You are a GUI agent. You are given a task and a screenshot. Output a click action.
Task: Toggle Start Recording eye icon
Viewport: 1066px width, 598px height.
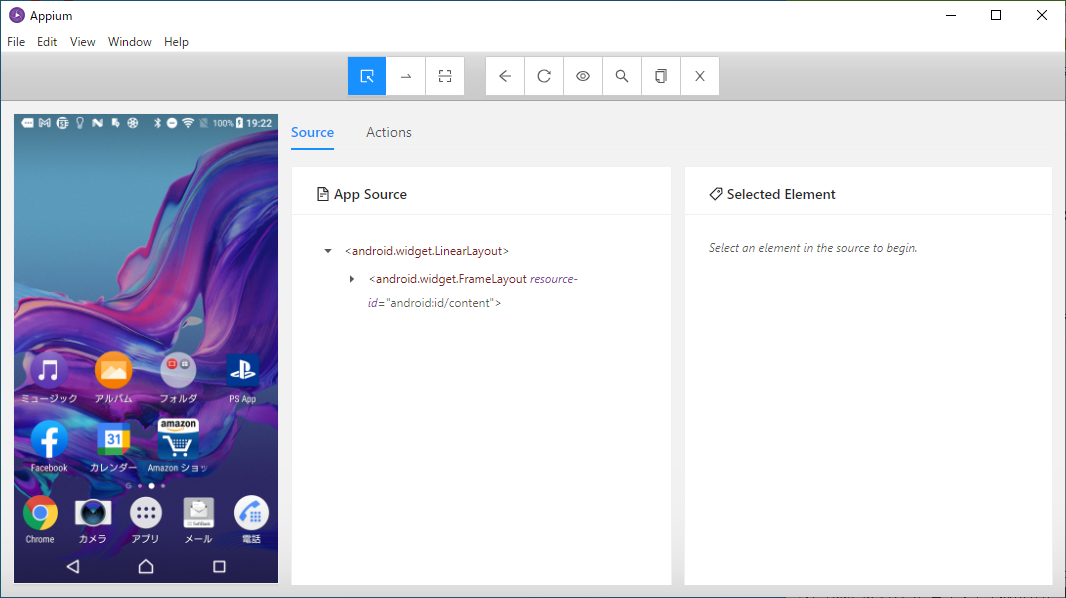coord(583,76)
